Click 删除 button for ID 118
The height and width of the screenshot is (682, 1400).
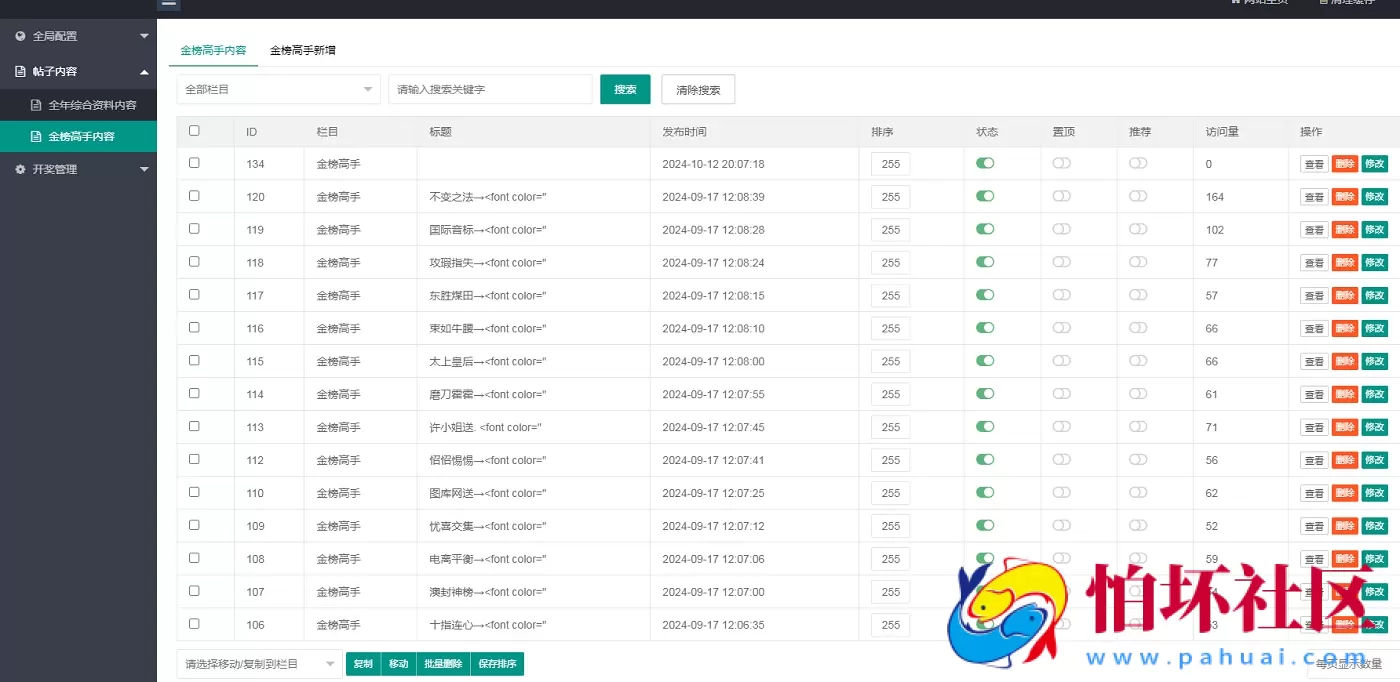point(1344,263)
